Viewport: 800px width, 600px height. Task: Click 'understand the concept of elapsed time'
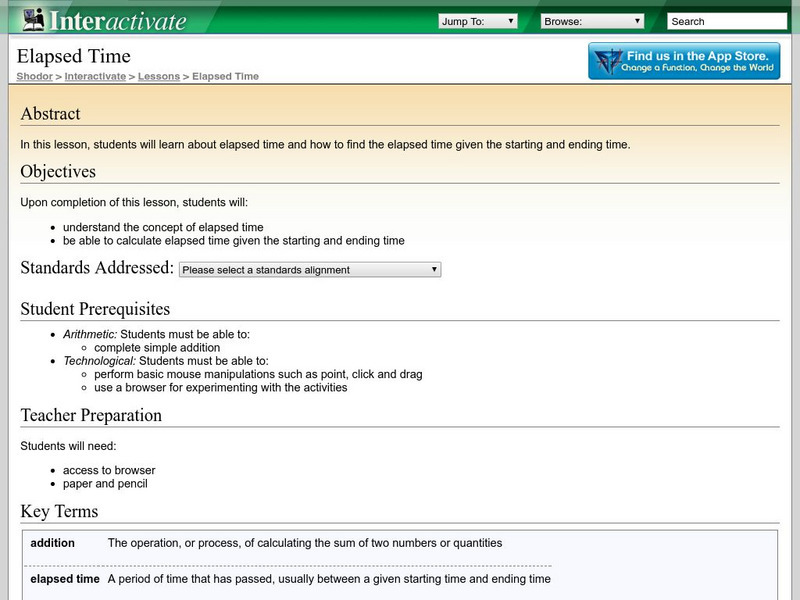163,227
